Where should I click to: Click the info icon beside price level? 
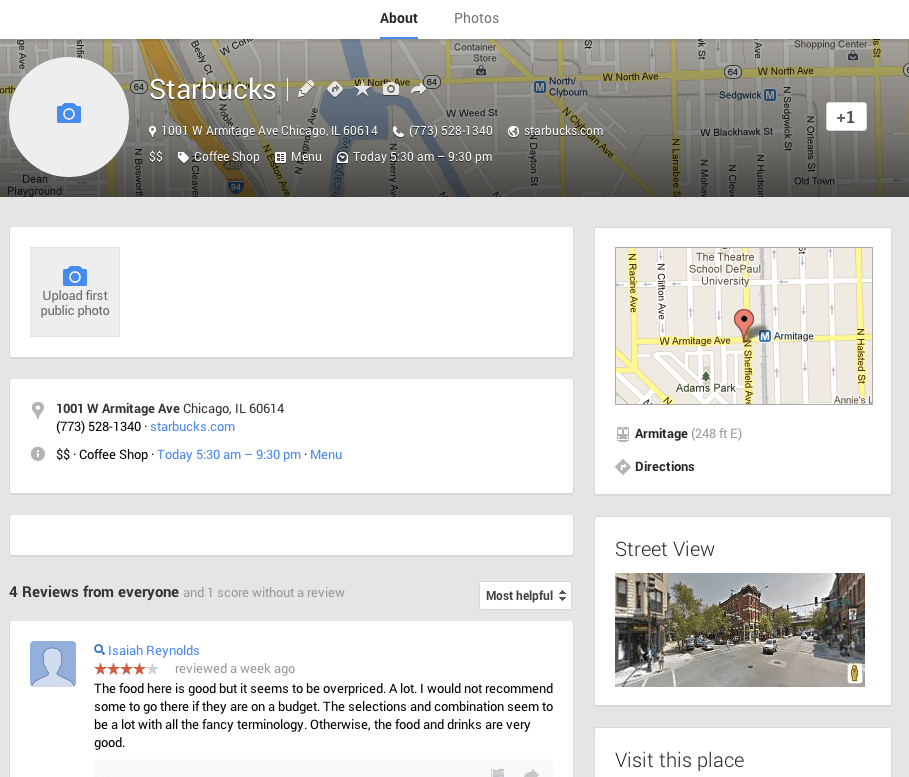pos(38,454)
